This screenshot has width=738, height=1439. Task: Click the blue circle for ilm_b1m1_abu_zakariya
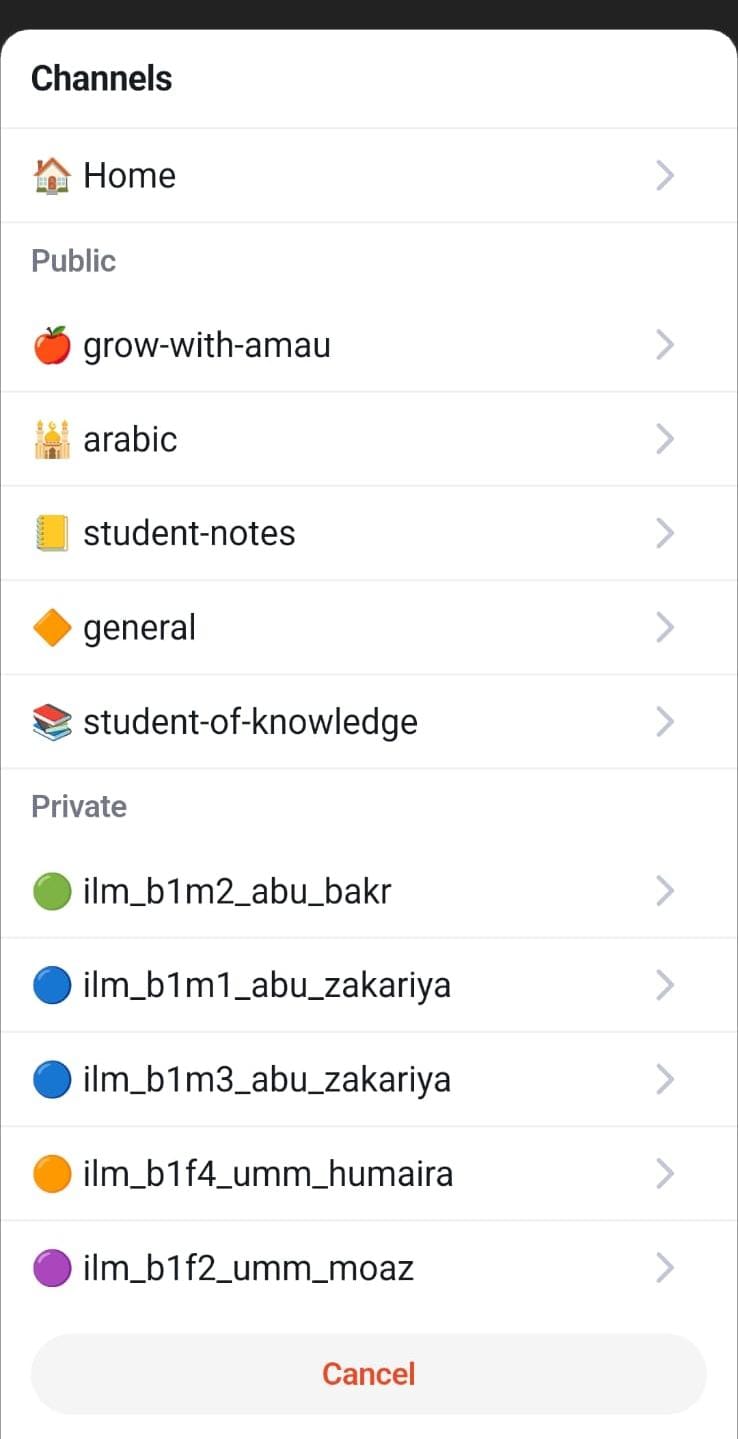[x=51, y=986]
